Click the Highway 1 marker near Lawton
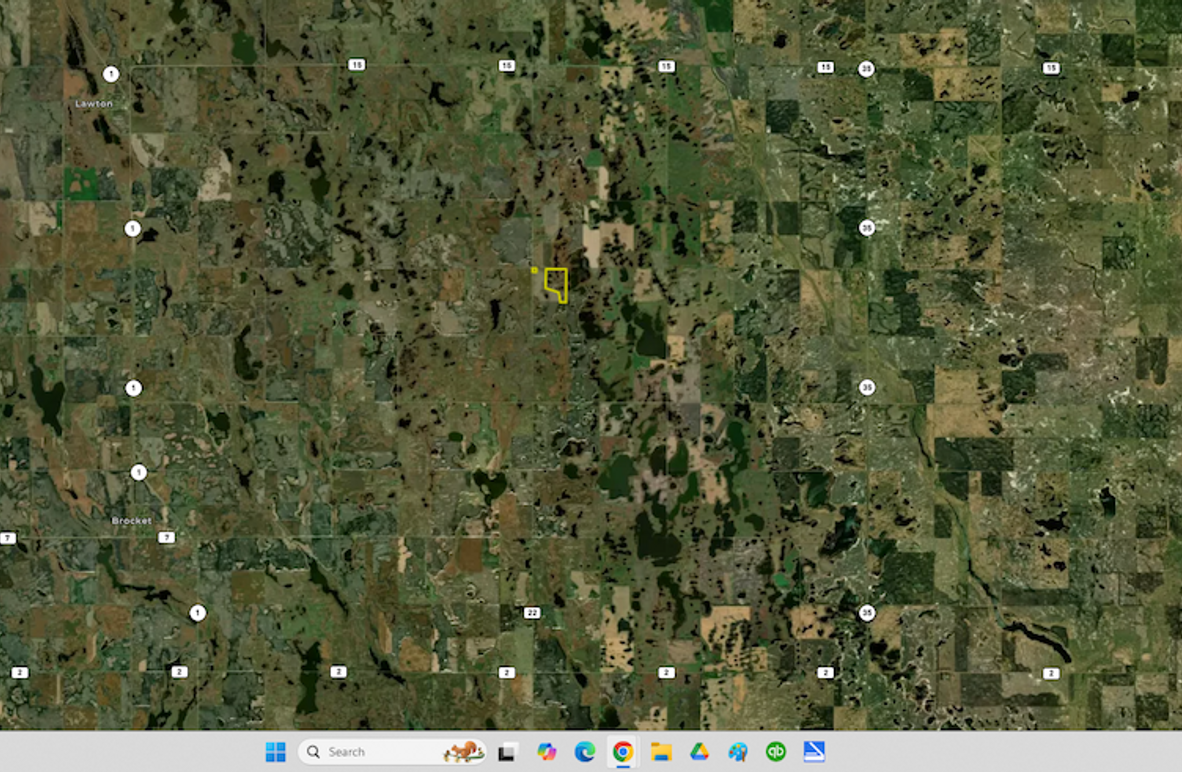1182x772 pixels. (111, 73)
